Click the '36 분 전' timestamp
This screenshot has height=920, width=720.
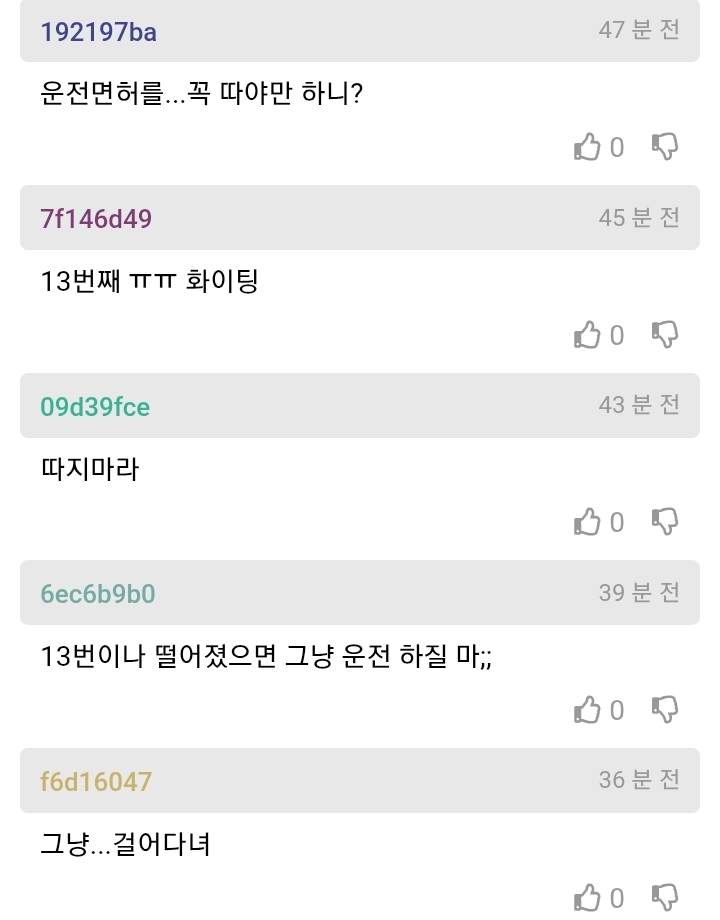coord(639,779)
